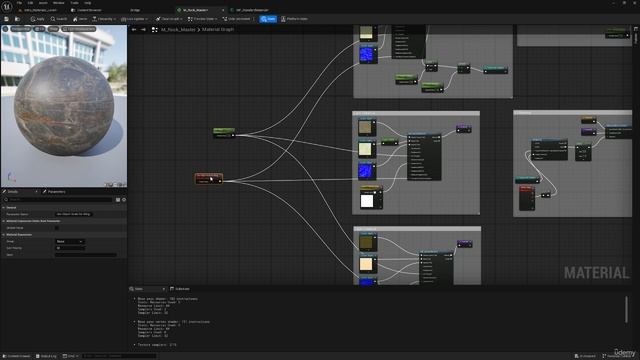Viewport: 640px width, 360px height.
Task: Open the Preview State dropdown
Action: click(202, 19)
